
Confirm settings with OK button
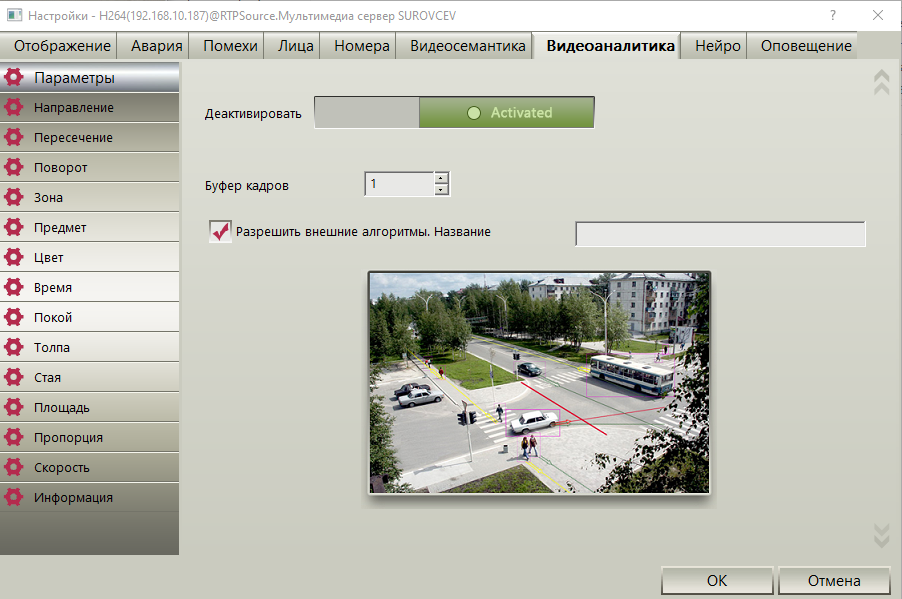717,581
